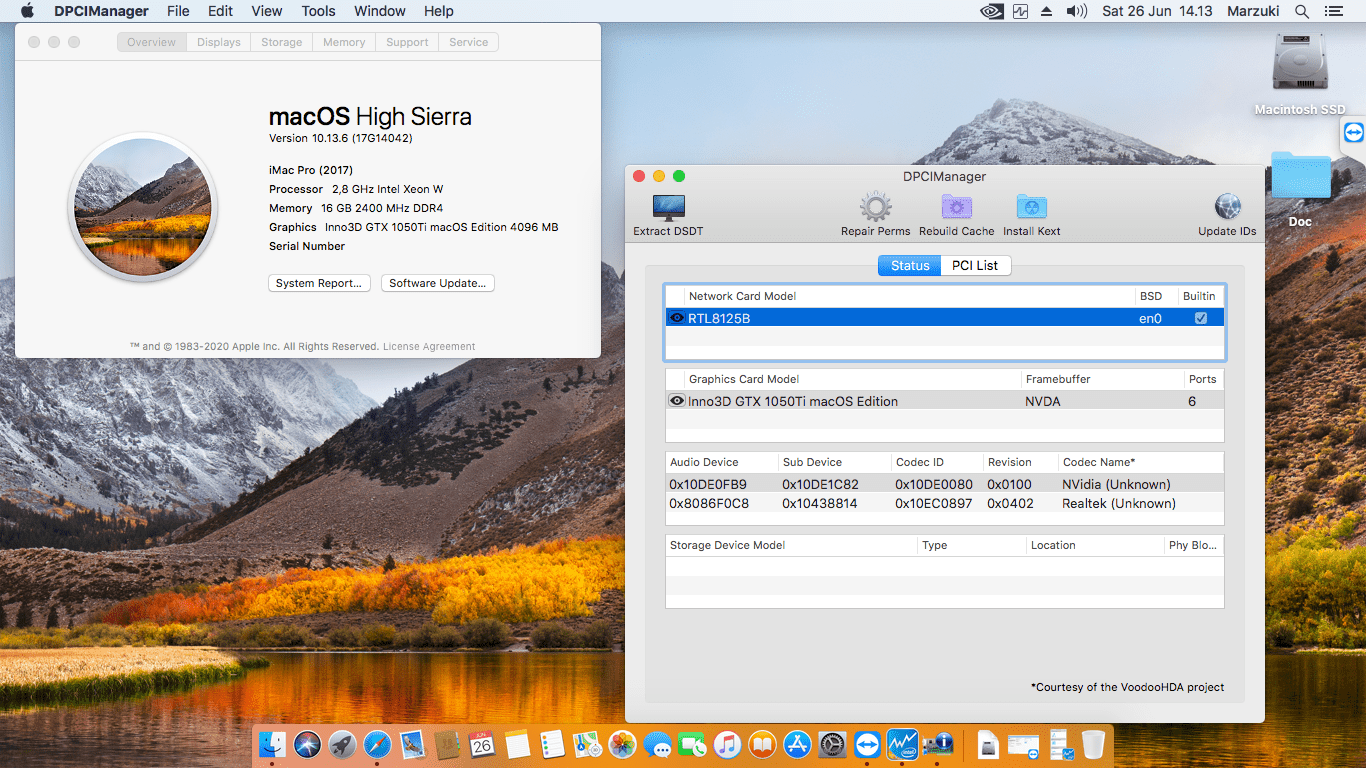
Task: Open Notes from the dock
Action: (517, 744)
